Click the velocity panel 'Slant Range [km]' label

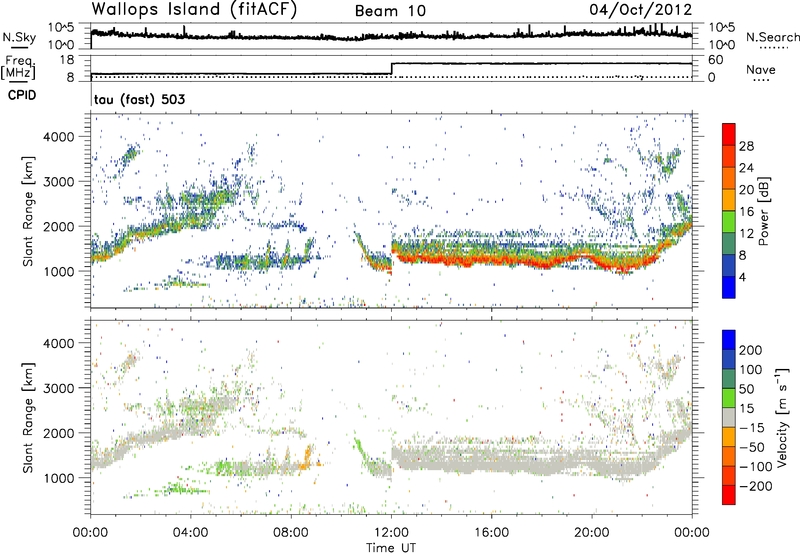point(28,417)
